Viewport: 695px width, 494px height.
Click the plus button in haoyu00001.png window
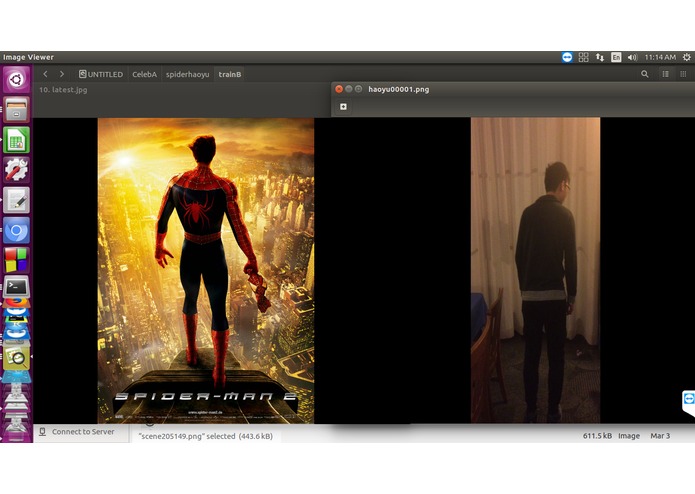tap(343, 107)
